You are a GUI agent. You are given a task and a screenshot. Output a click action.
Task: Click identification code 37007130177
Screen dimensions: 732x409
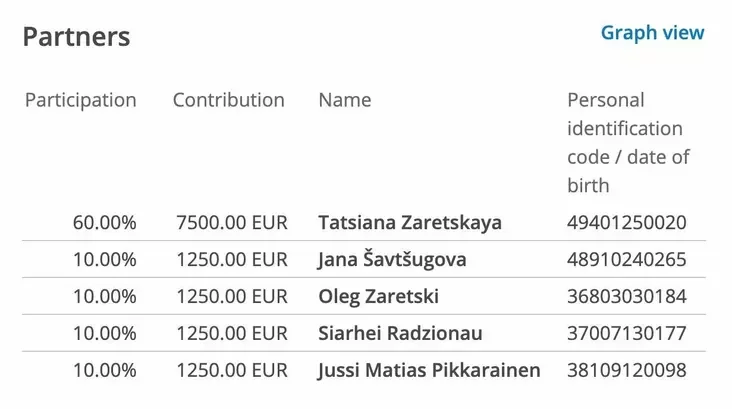coord(626,333)
